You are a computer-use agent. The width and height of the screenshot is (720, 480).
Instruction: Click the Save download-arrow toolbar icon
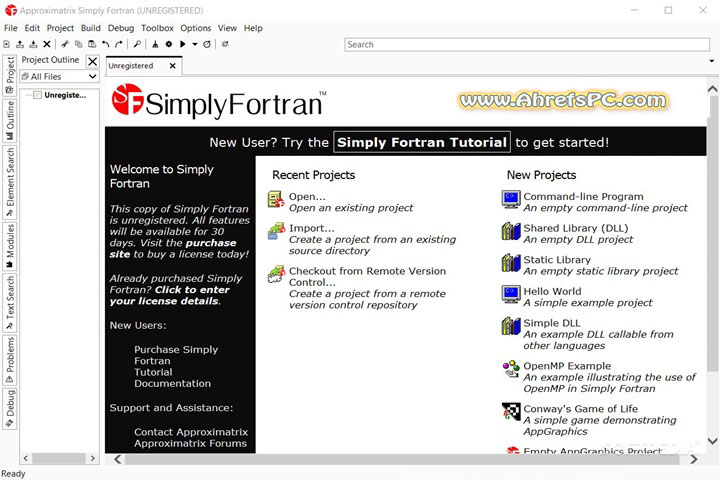point(33,45)
